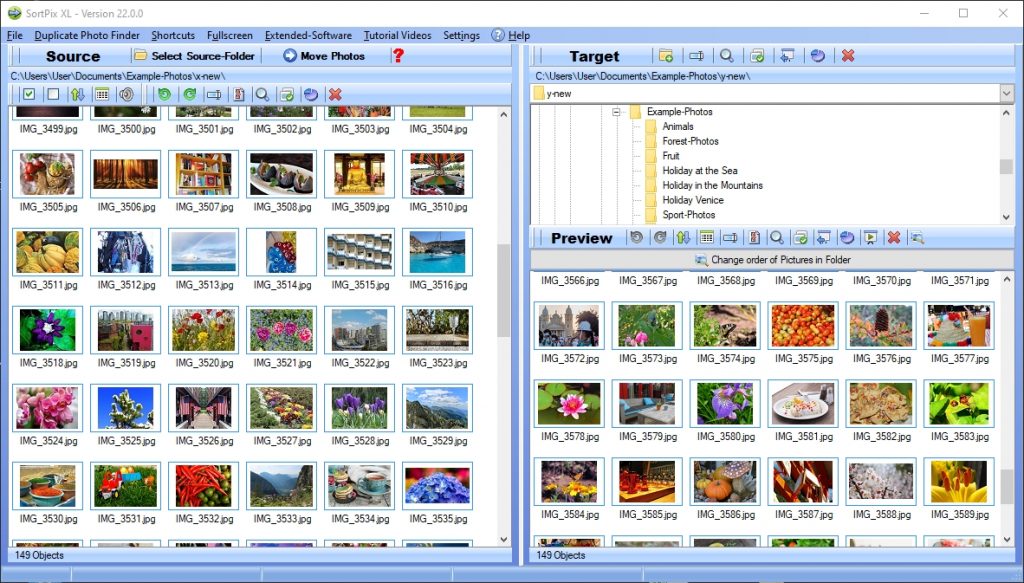This screenshot has width=1024, height=583.
Task: Click the magnifier search icon in Source toolbar
Action: tap(262, 94)
